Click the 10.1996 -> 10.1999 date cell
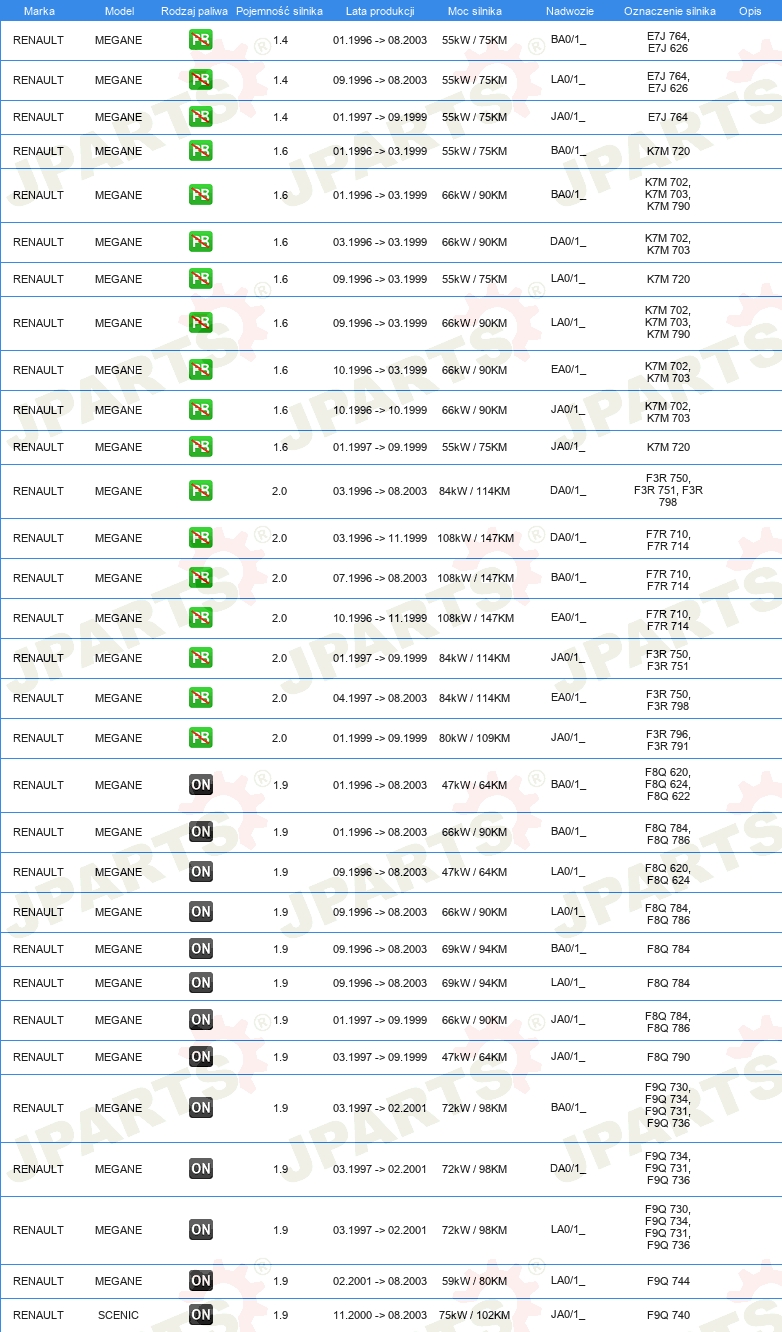Viewport: 782px width, 1332px height. [380, 410]
